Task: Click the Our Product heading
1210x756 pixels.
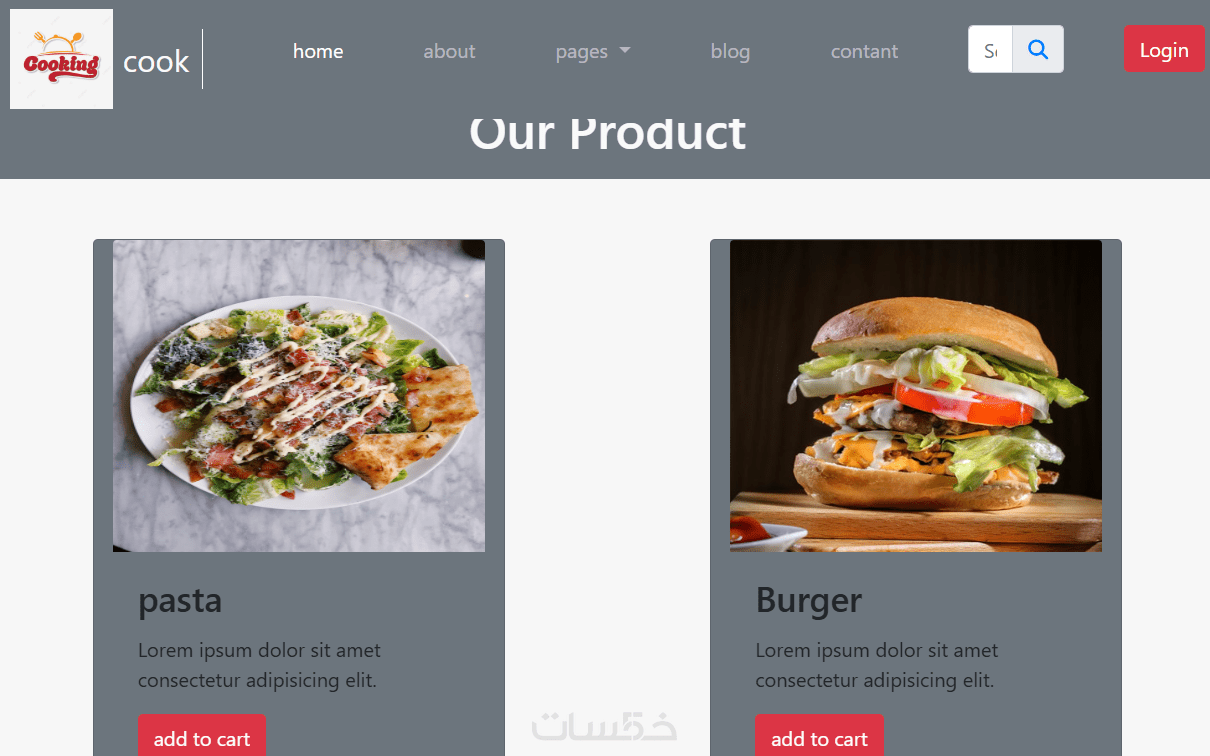Action: [x=607, y=134]
